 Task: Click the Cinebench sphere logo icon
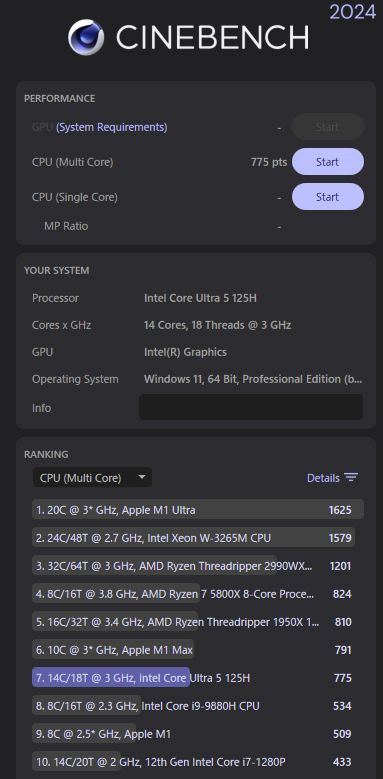pyautogui.click(x=86, y=37)
